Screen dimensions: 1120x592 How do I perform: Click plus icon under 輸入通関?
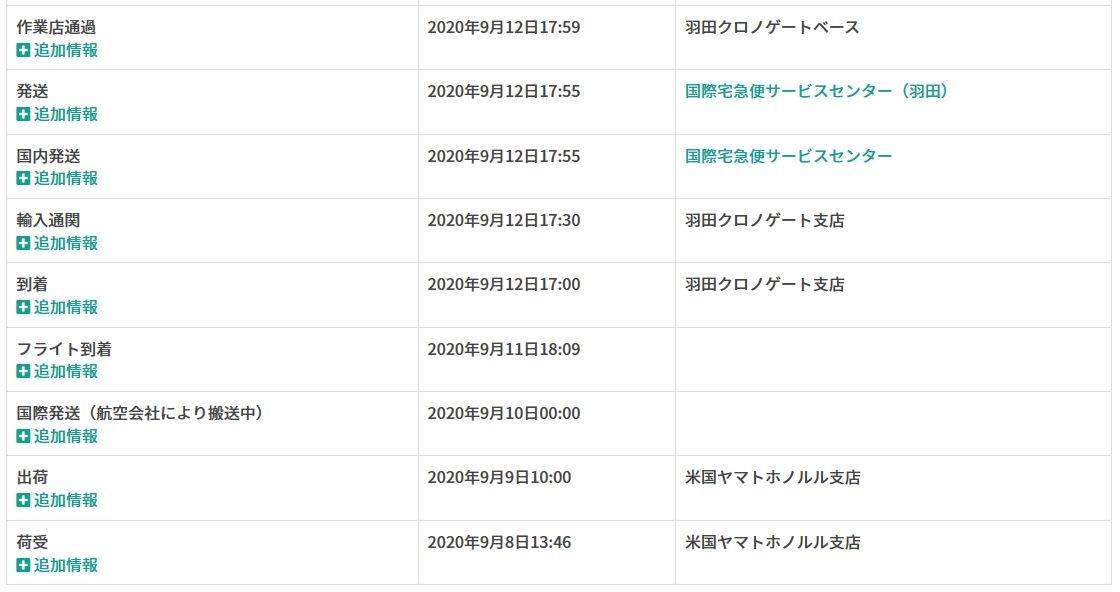[23, 243]
